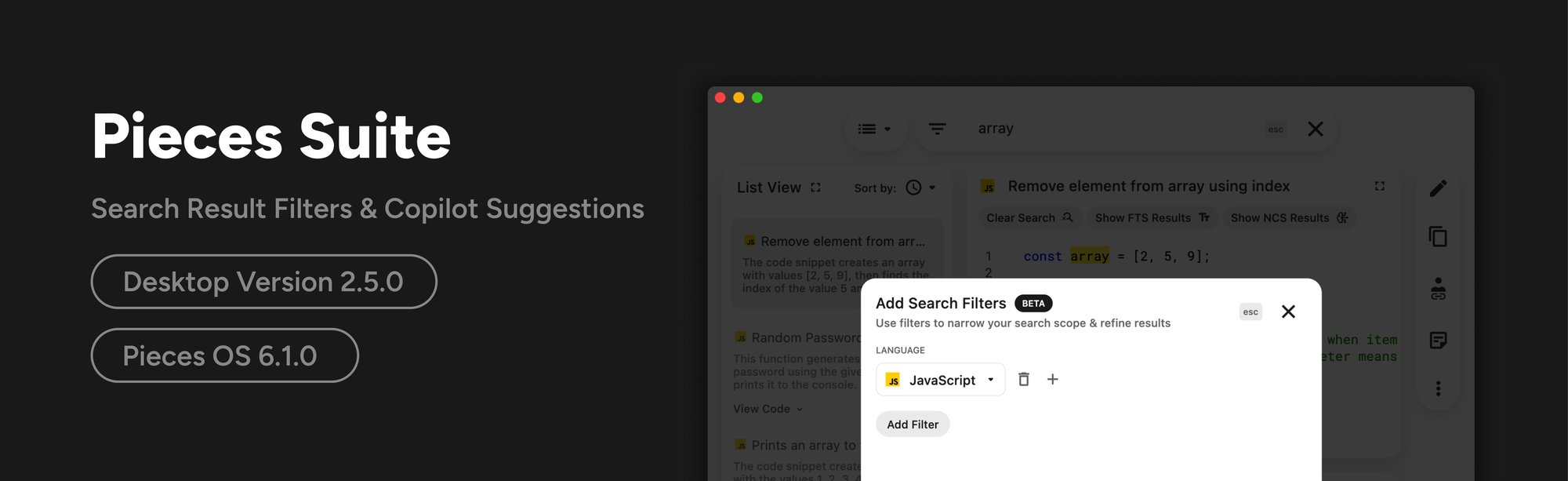Open the list view mode dropdown in search bar
This screenshot has height=481, width=1568.
875,129
